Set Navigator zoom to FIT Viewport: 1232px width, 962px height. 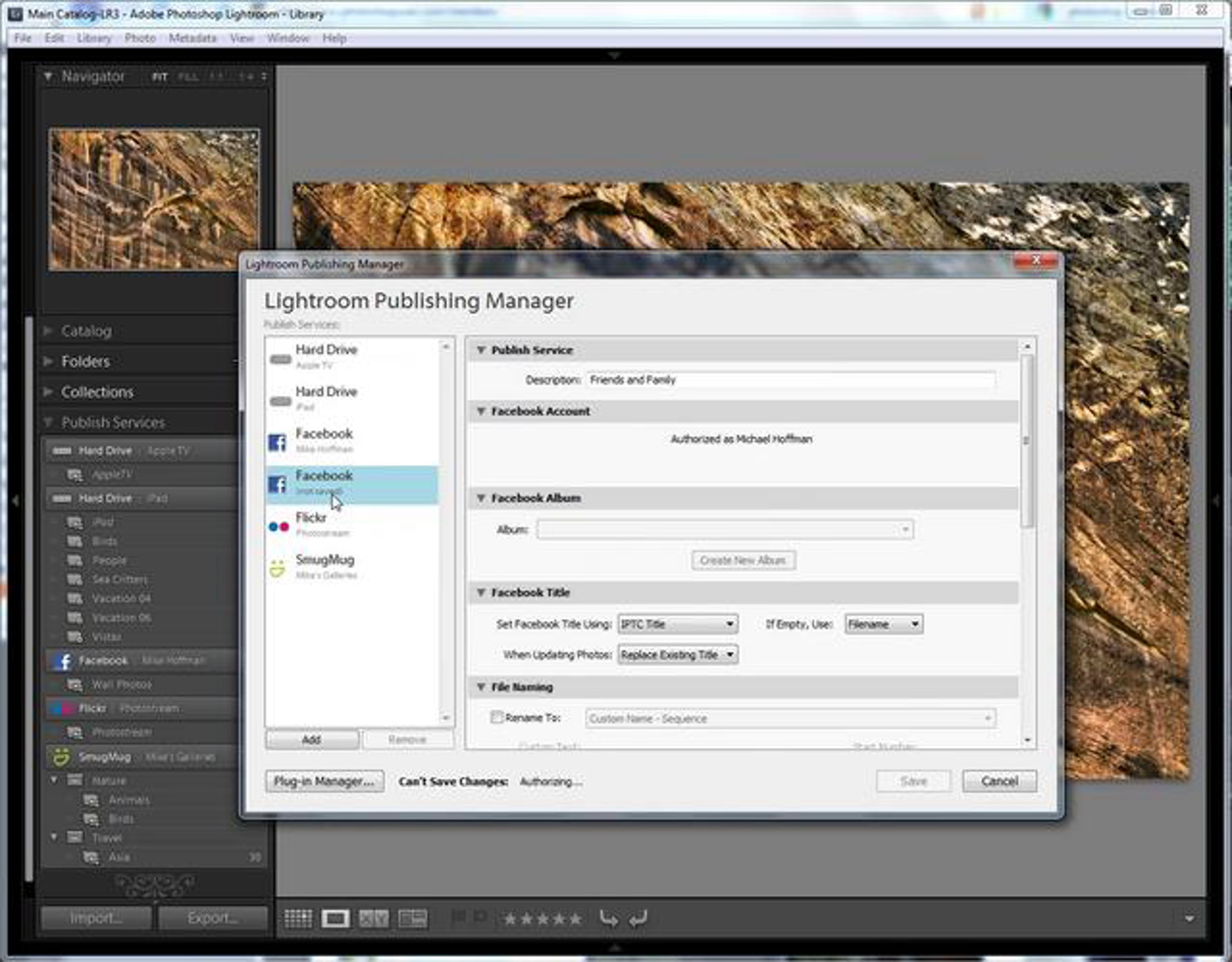[160, 76]
